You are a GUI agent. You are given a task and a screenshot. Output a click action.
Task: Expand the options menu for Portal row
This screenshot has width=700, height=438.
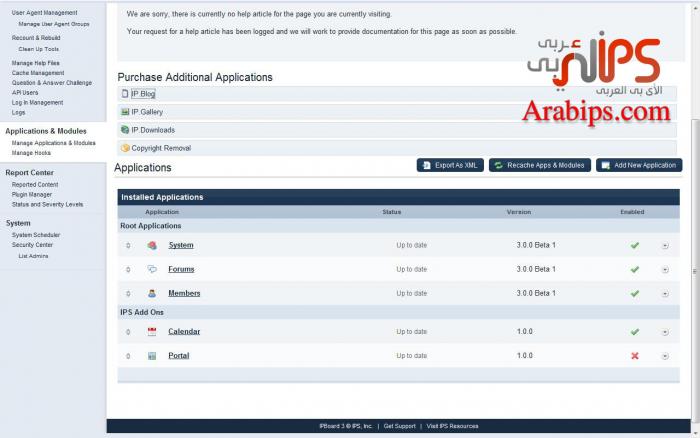[x=665, y=355]
